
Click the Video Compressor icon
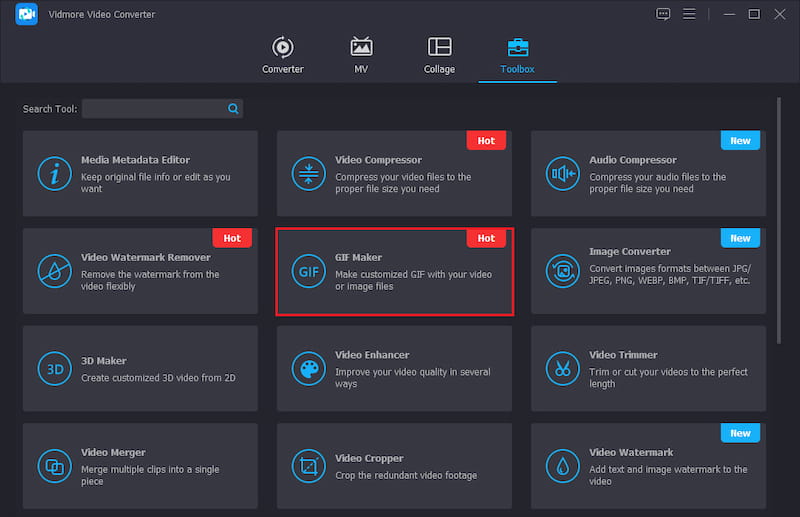[x=308, y=174]
